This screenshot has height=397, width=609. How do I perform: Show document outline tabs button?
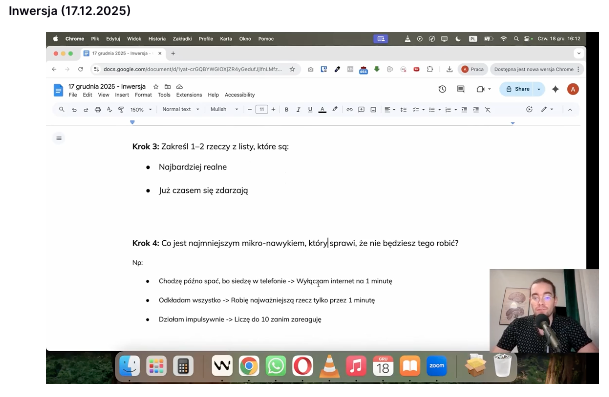[x=59, y=138]
